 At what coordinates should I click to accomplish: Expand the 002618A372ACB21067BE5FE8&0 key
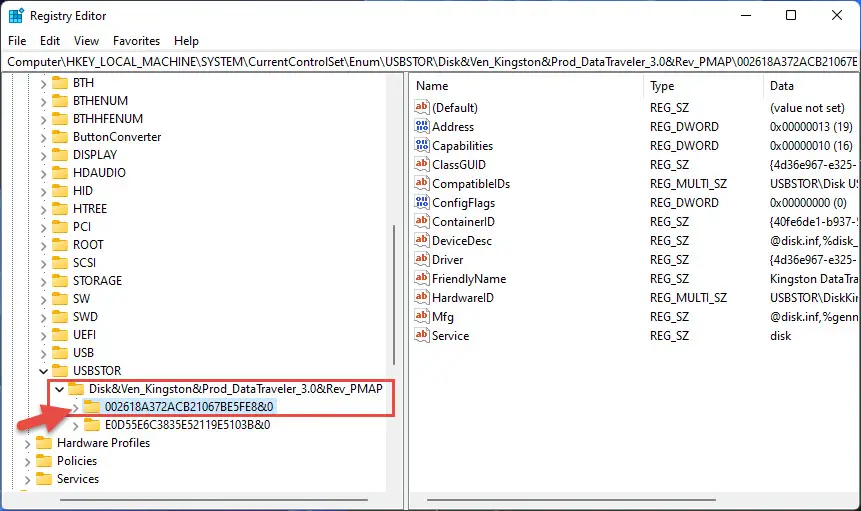(x=75, y=407)
